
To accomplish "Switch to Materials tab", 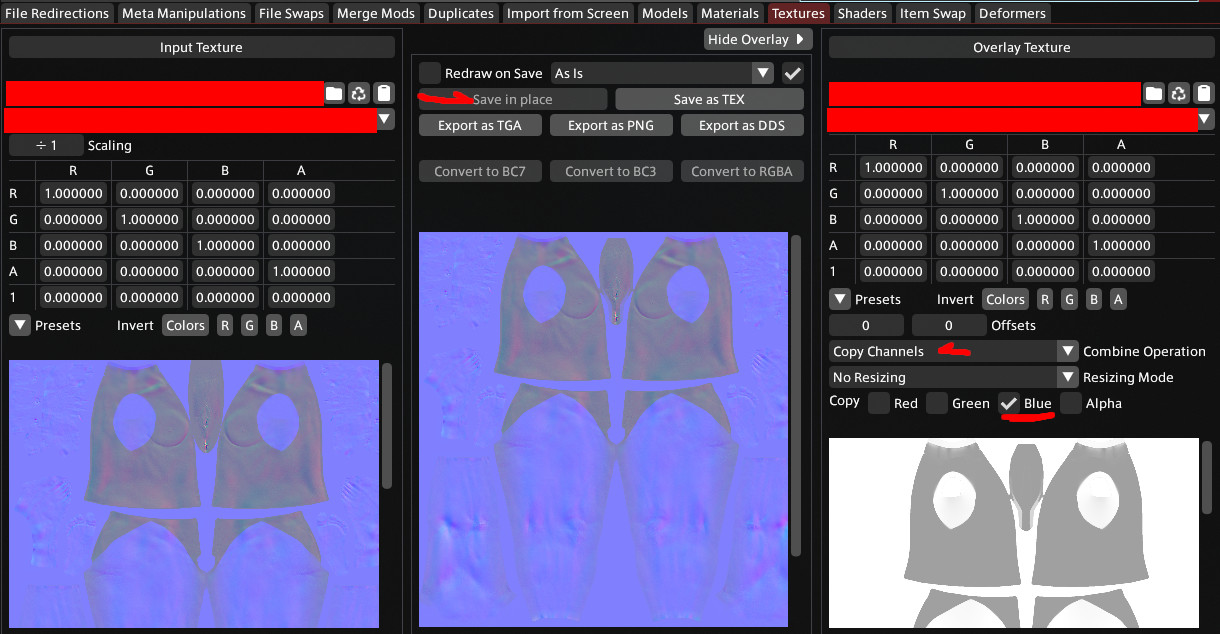I will pos(730,13).
